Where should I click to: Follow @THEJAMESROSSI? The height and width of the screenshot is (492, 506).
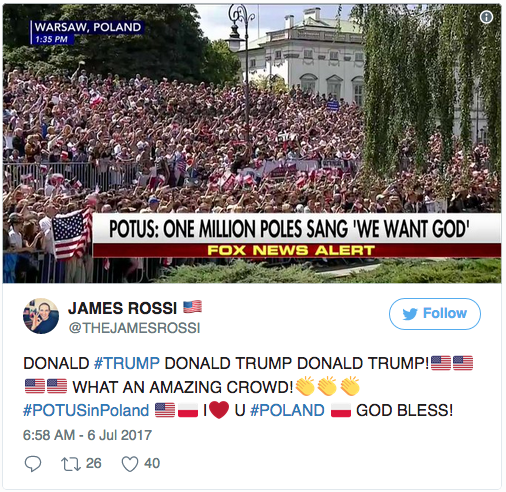click(435, 314)
